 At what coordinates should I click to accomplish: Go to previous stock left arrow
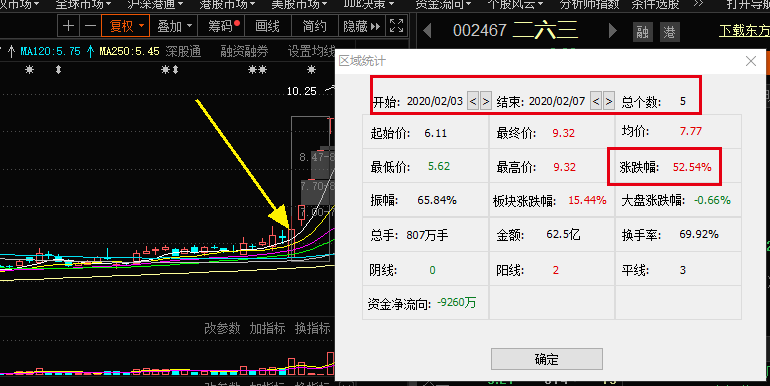tap(427, 31)
